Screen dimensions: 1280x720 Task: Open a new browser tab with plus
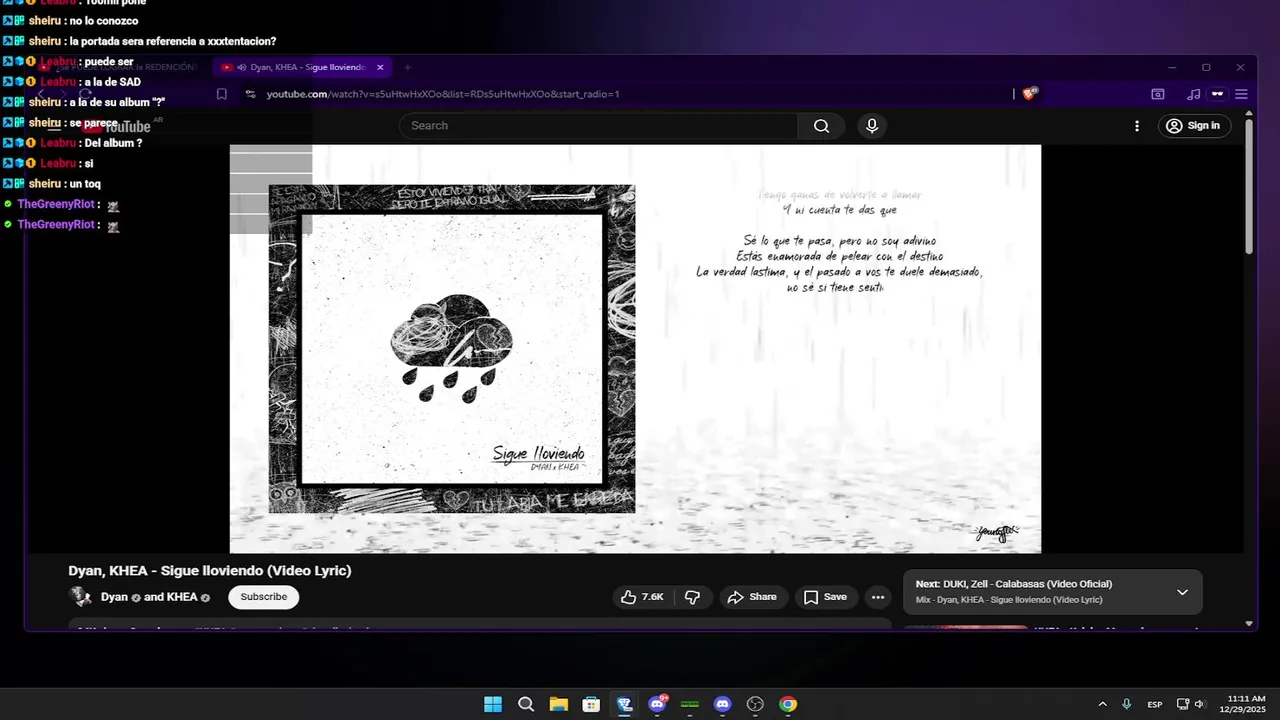click(407, 67)
